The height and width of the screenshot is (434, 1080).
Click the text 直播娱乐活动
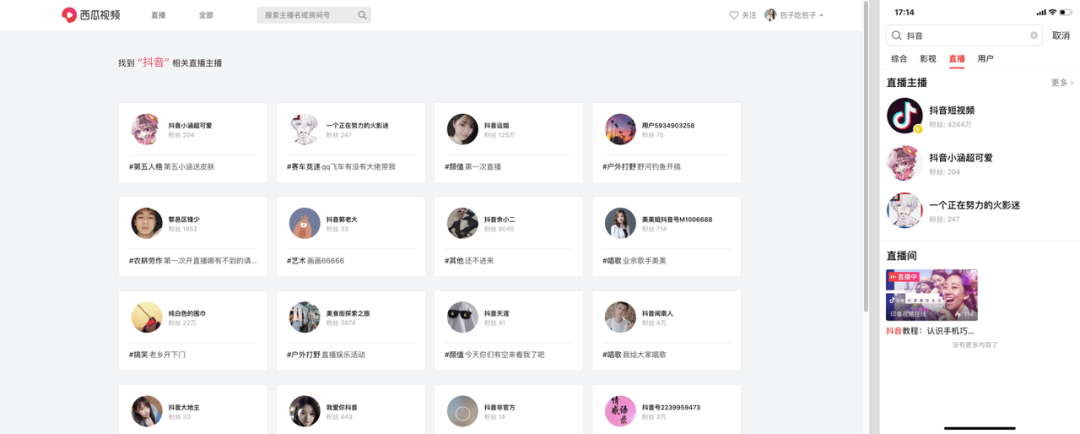342,354
